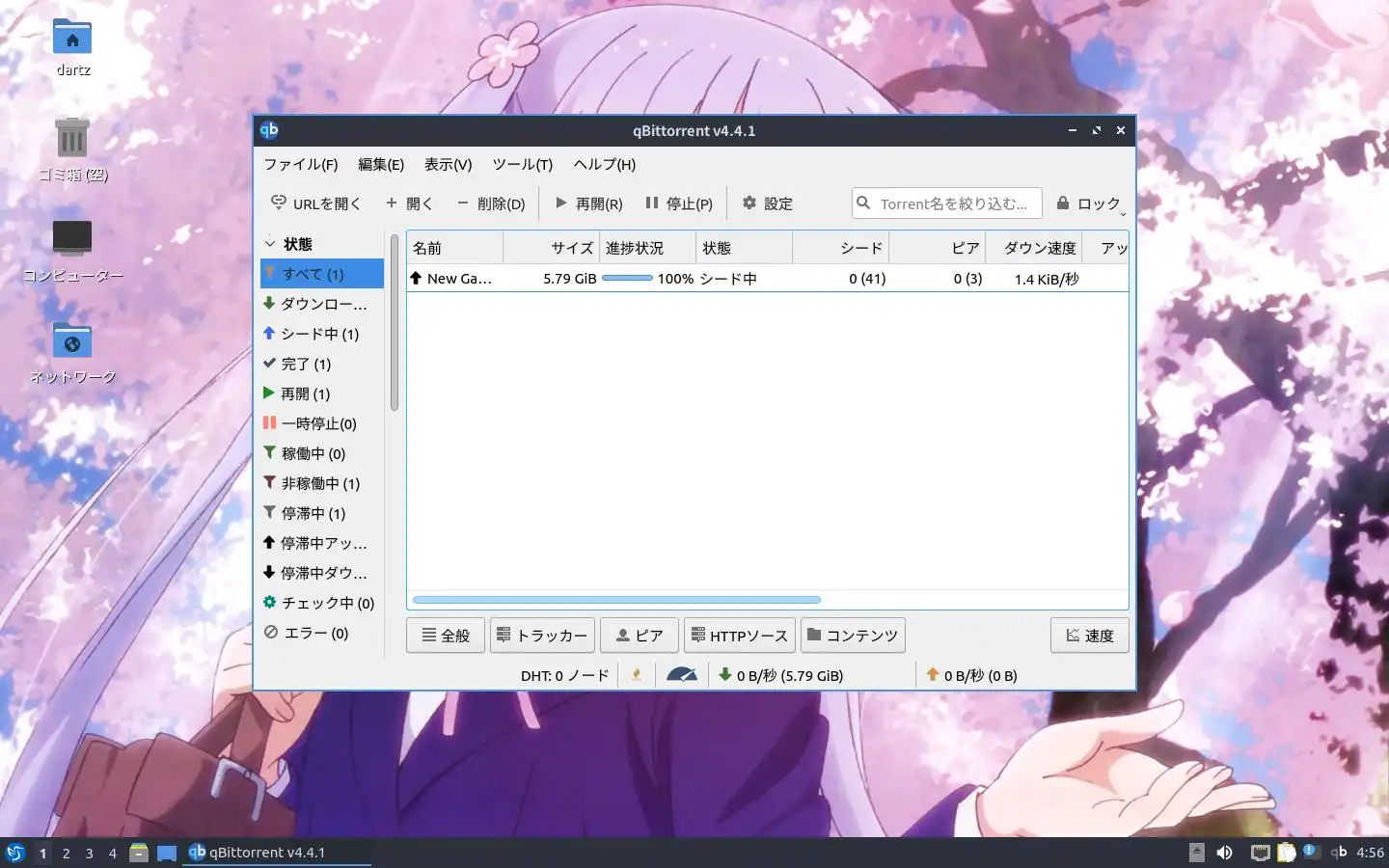
Task: Select the 停滞中 (1) filter
Action: point(322,513)
